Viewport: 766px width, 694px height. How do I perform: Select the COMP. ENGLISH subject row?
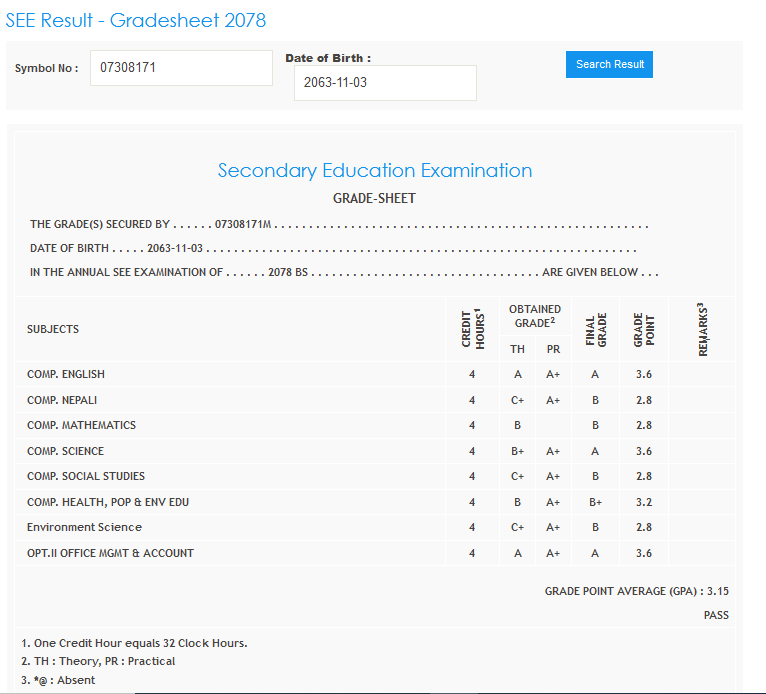(x=66, y=374)
